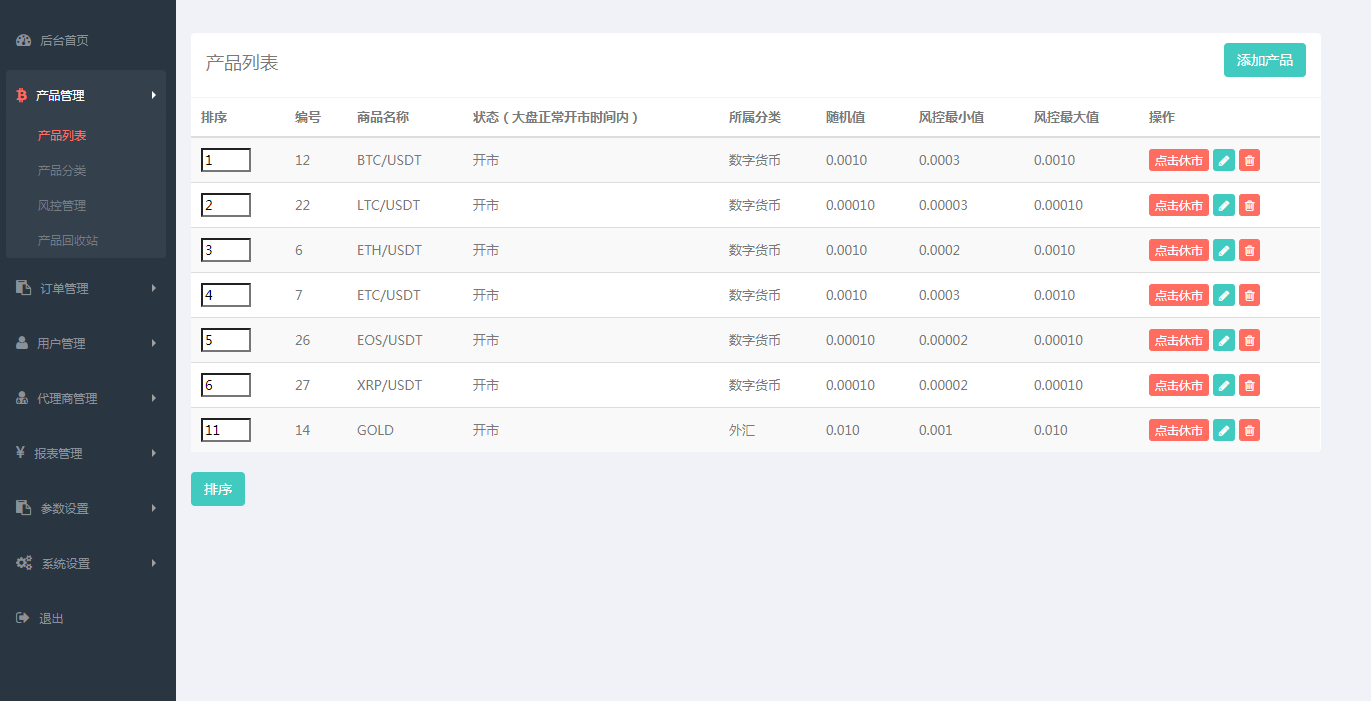Viewport: 1371px width, 701px height.
Task: Click the 商品名称 column header
Action: point(383,117)
